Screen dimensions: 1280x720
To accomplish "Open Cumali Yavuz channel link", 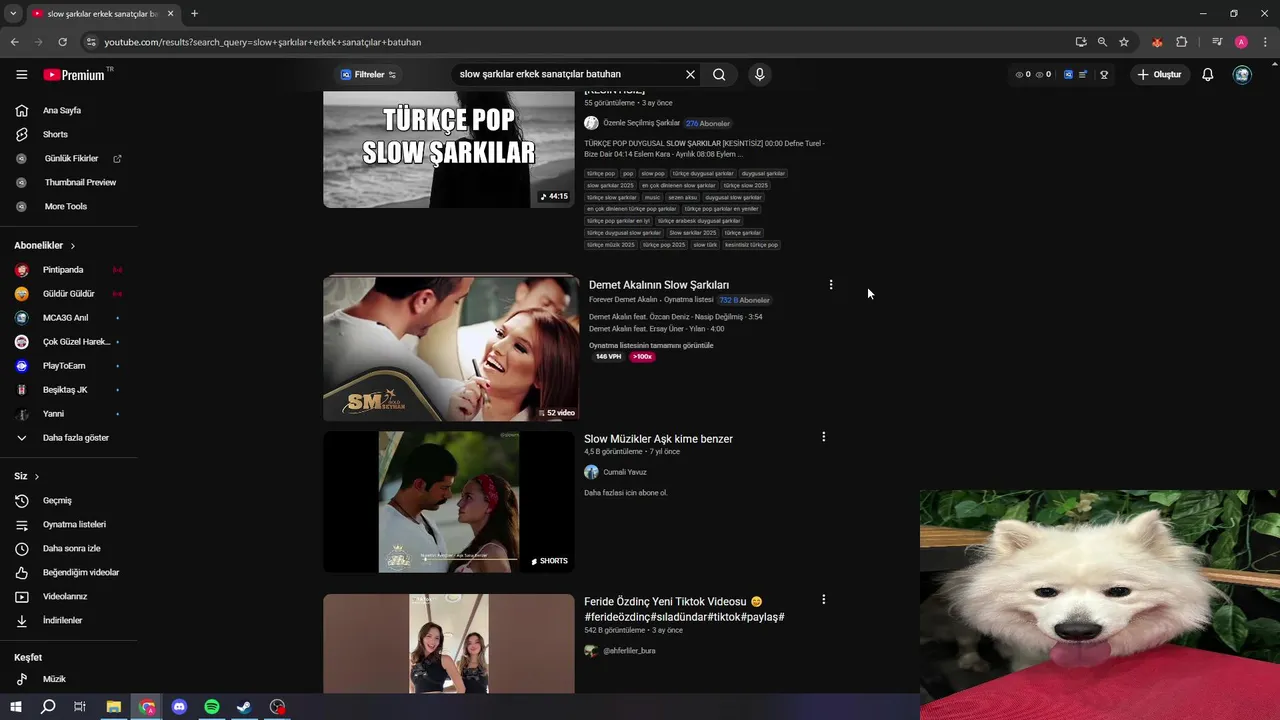I will pyautogui.click(x=625, y=472).
